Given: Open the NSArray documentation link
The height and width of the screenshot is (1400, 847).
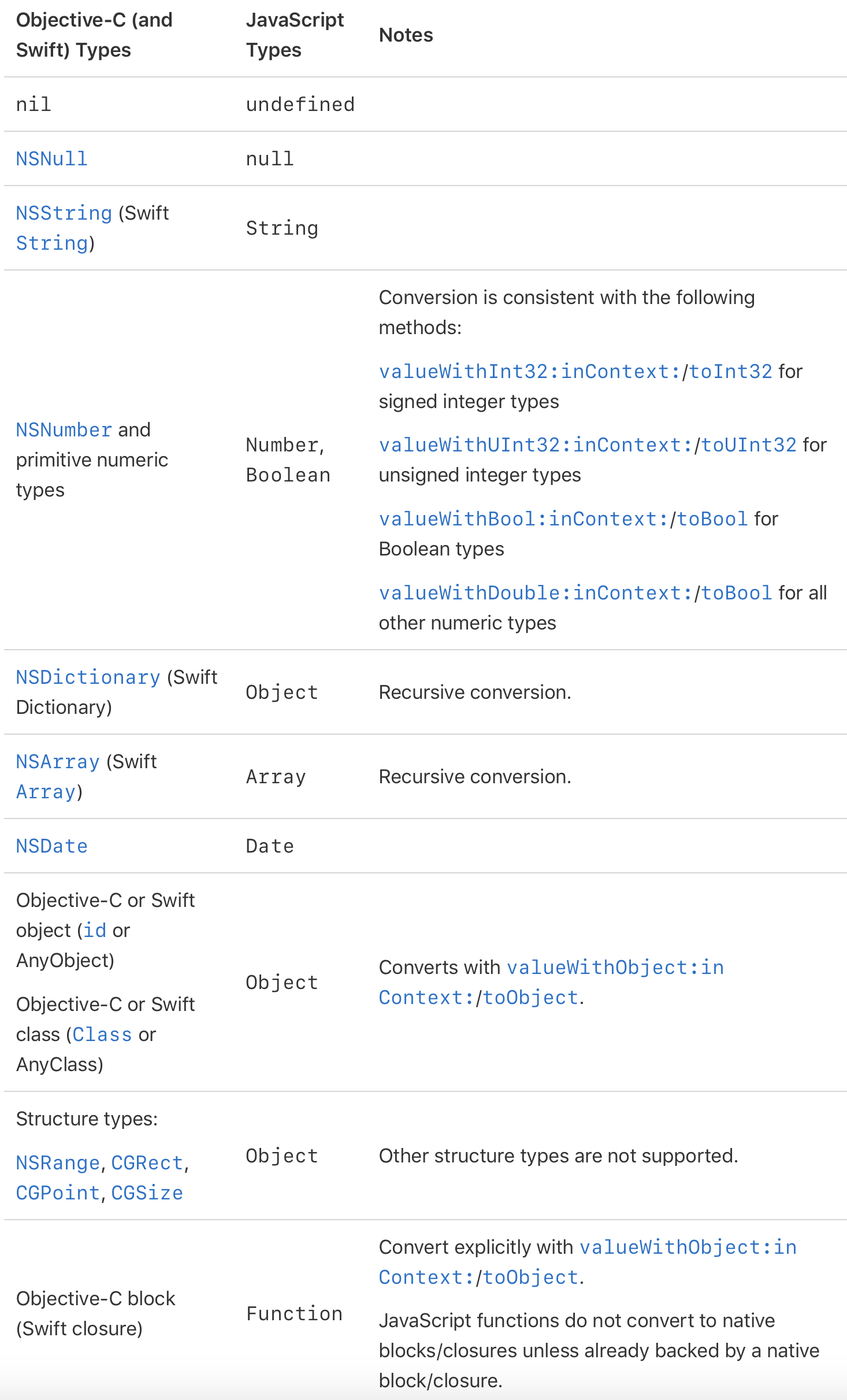Looking at the screenshot, I should (58, 761).
